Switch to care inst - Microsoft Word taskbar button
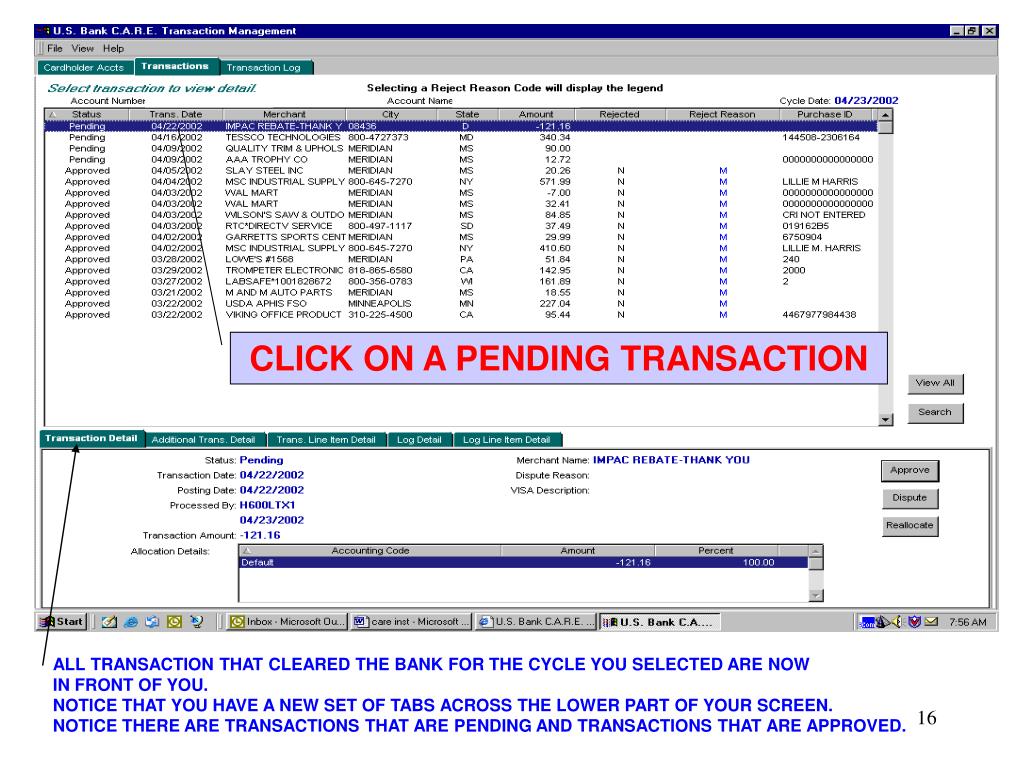Screen dimensions: 1024x768 (411, 622)
